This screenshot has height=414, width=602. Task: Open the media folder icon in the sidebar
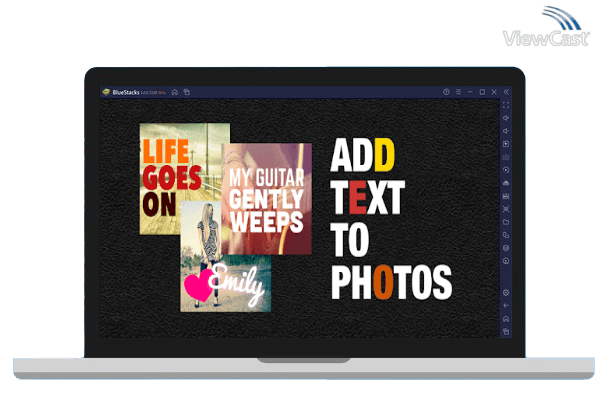click(506, 222)
